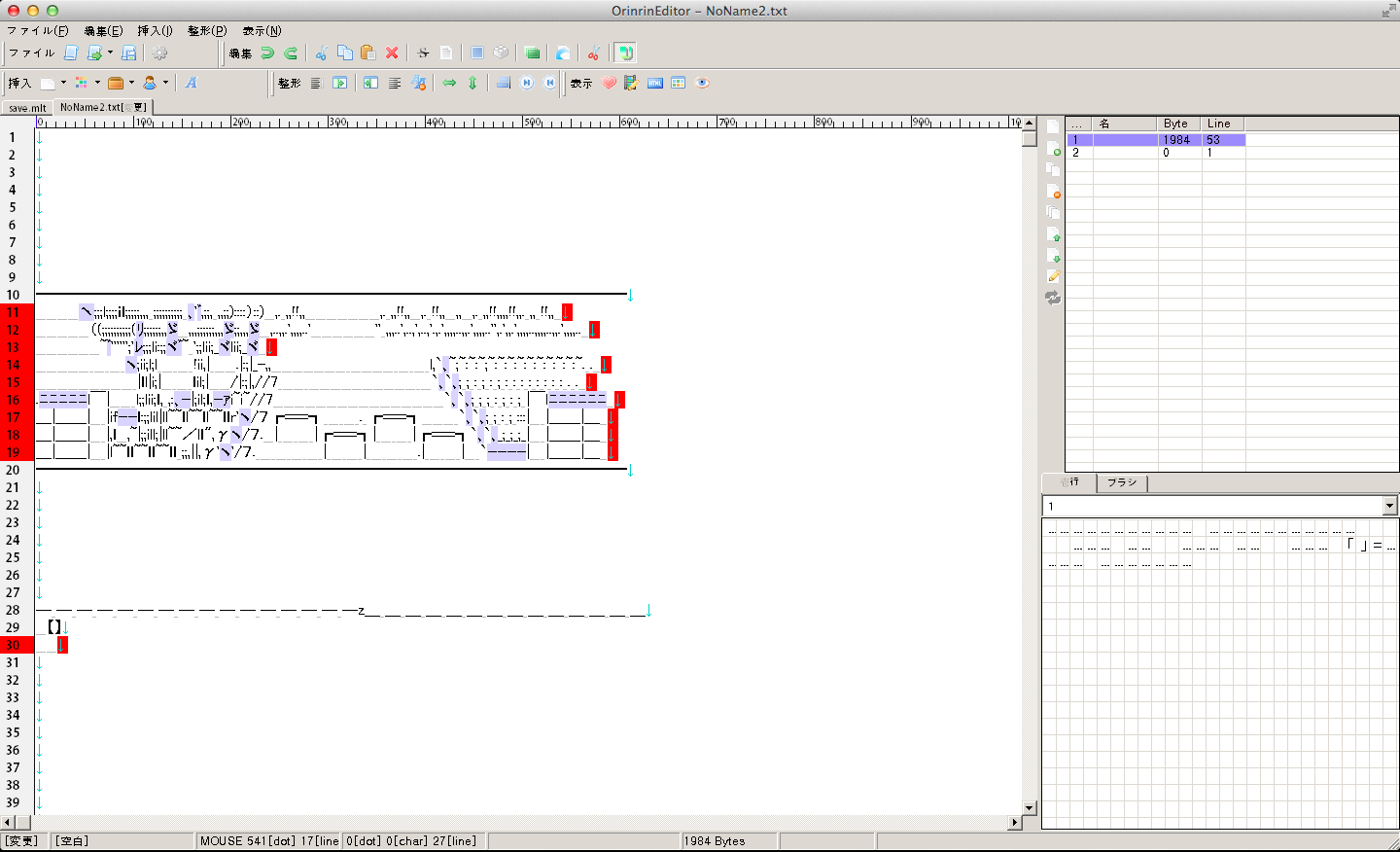
Task: Open the 編集(E) menu
Action: click(103, 31)
